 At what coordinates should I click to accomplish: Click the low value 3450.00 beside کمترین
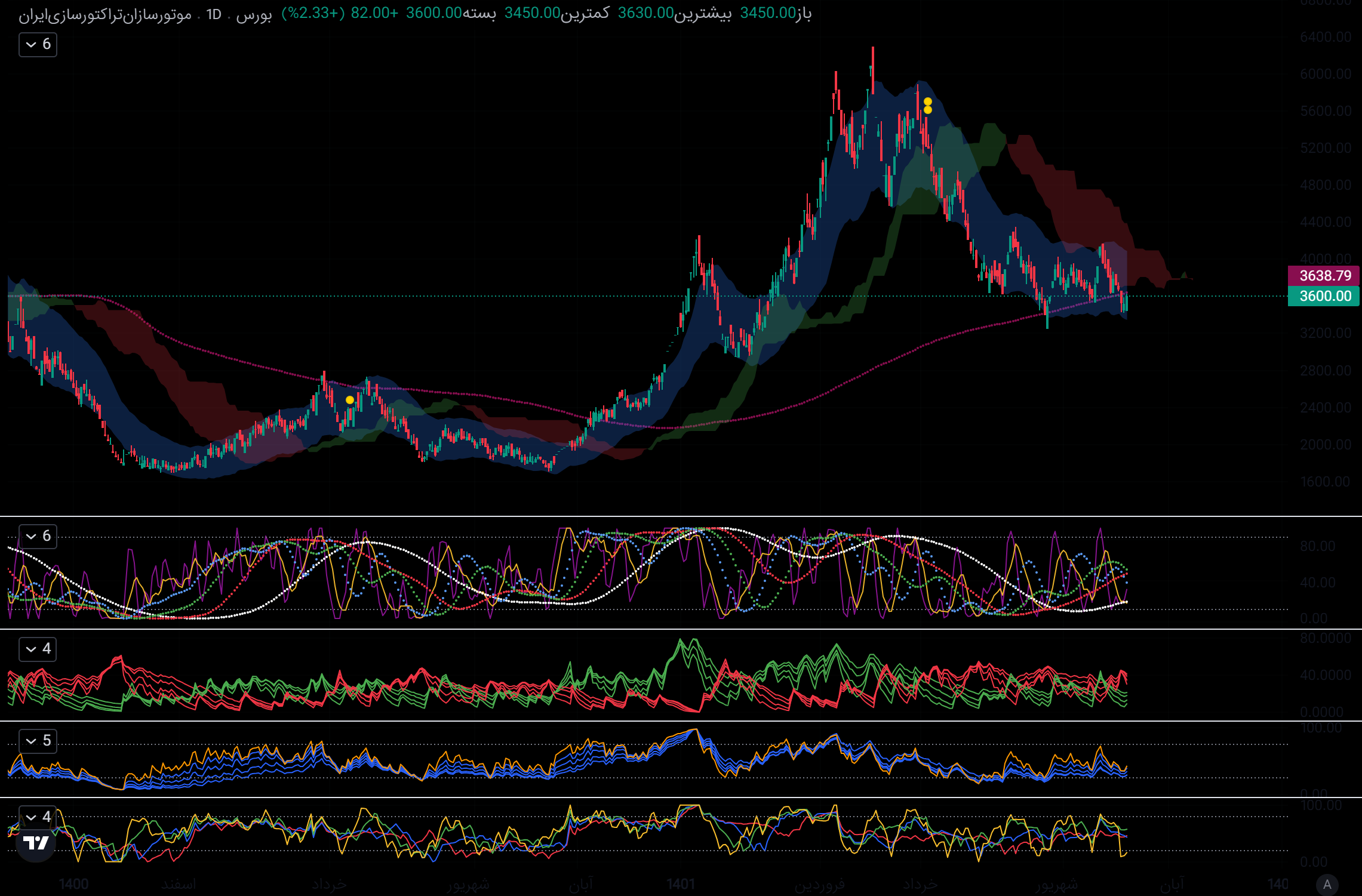pos(532,13)
